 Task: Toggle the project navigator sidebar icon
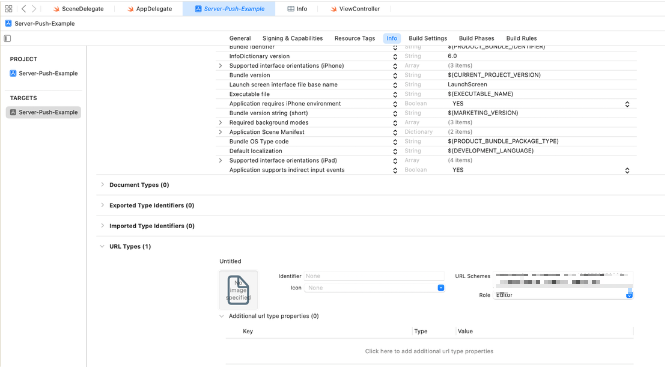coord(8,39)
